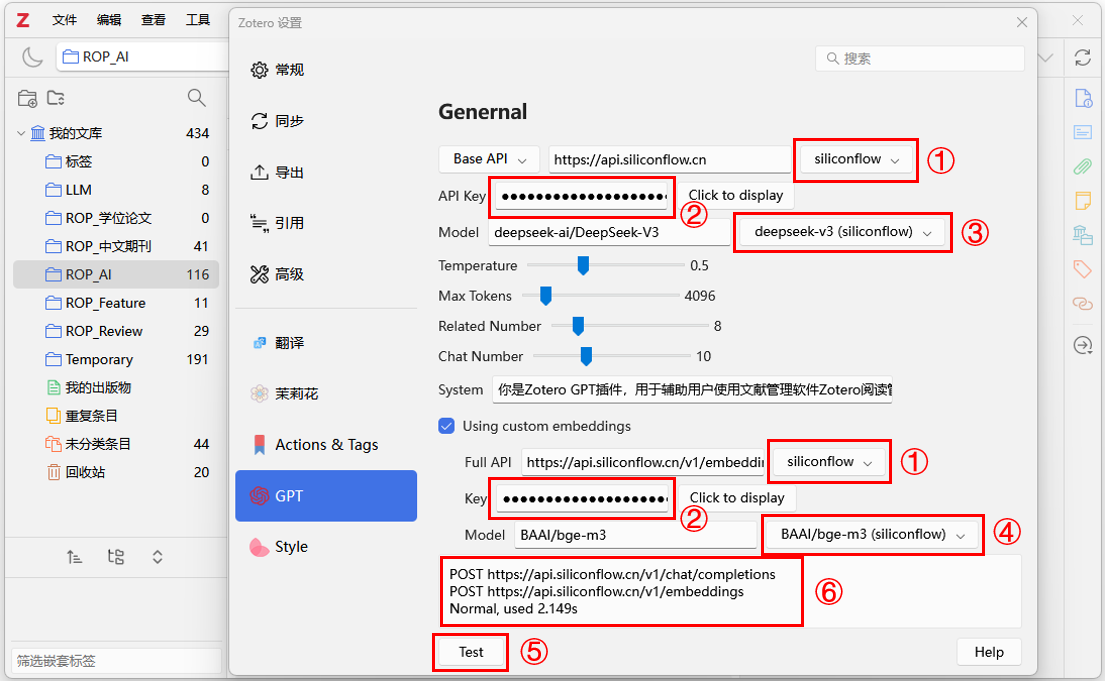
Task: Toggle Using custom embeddings checkbox
Action: point(447,426)
